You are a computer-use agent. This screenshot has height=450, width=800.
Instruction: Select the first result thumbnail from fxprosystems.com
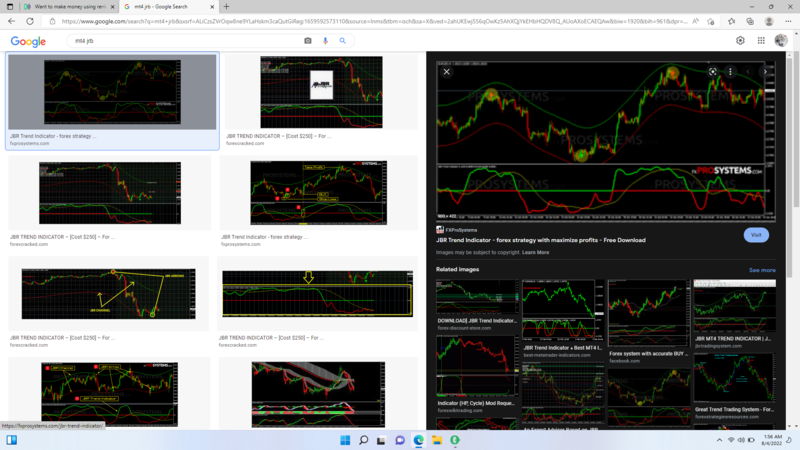112,92
